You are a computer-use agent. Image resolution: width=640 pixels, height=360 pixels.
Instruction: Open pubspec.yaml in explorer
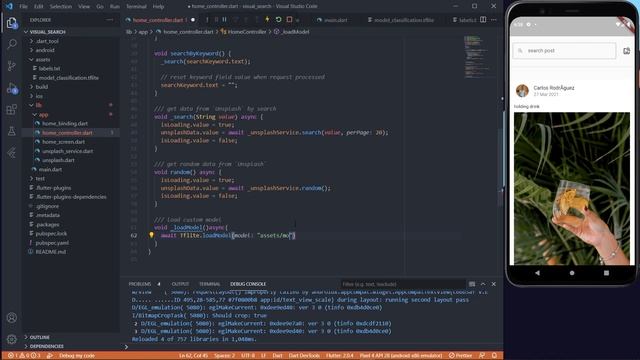52,243
